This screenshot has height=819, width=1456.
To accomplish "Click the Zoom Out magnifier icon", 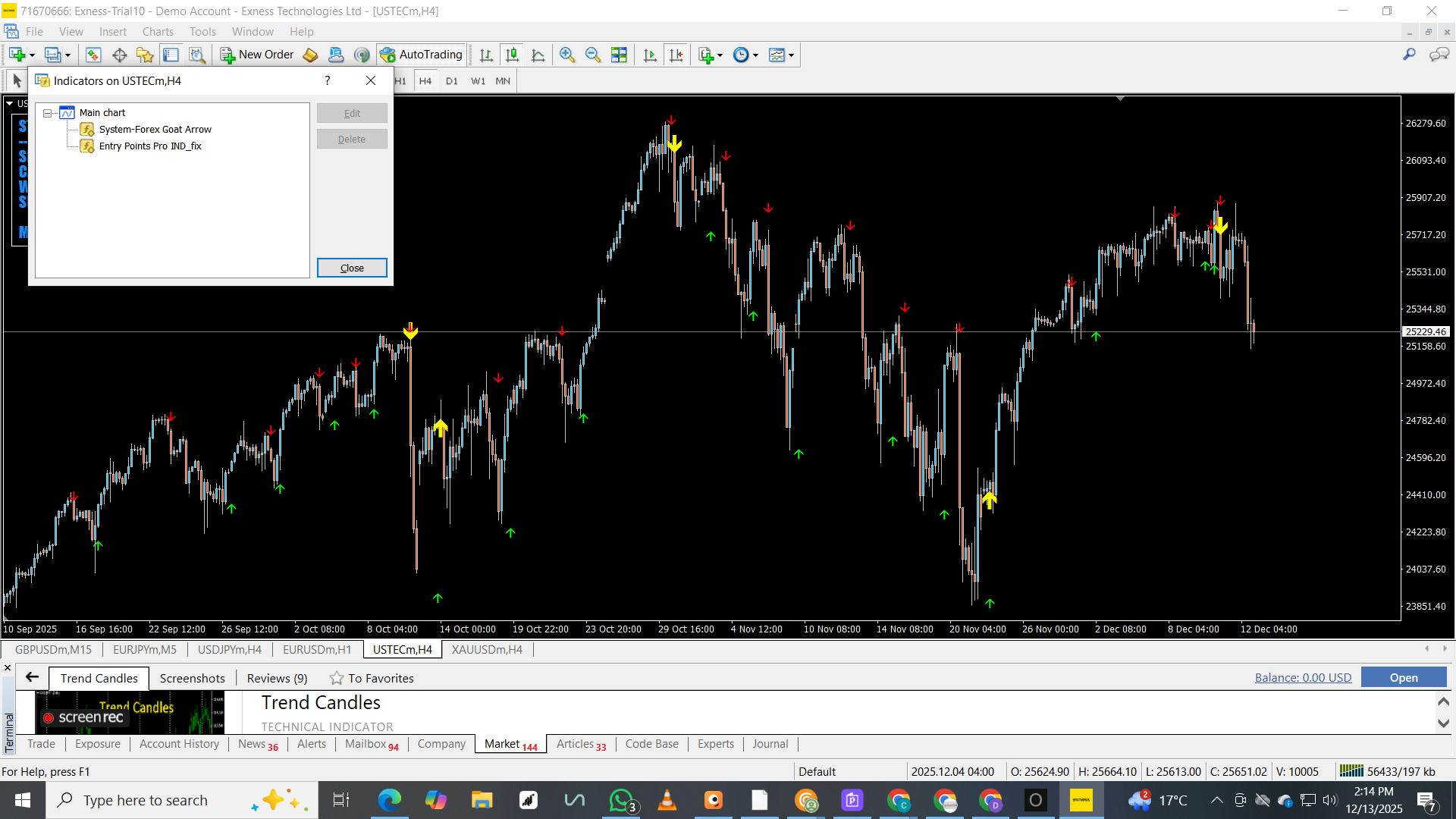I will (x=592, y=55).
